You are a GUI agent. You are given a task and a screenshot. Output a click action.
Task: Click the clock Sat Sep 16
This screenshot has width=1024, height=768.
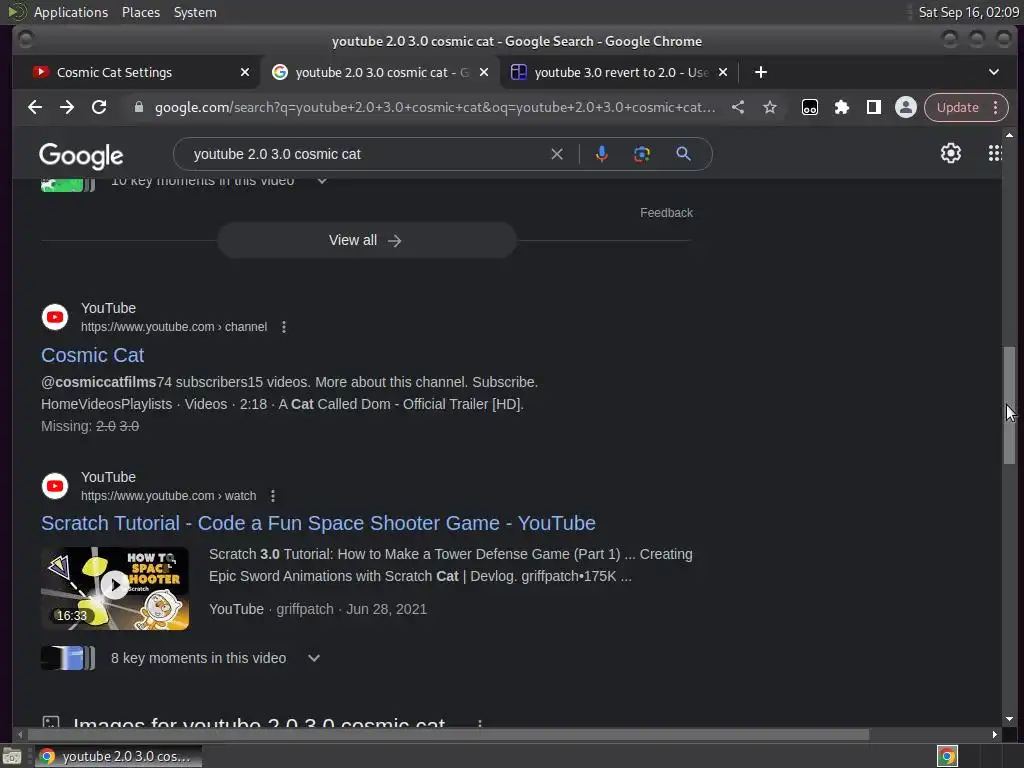[968, 12]
